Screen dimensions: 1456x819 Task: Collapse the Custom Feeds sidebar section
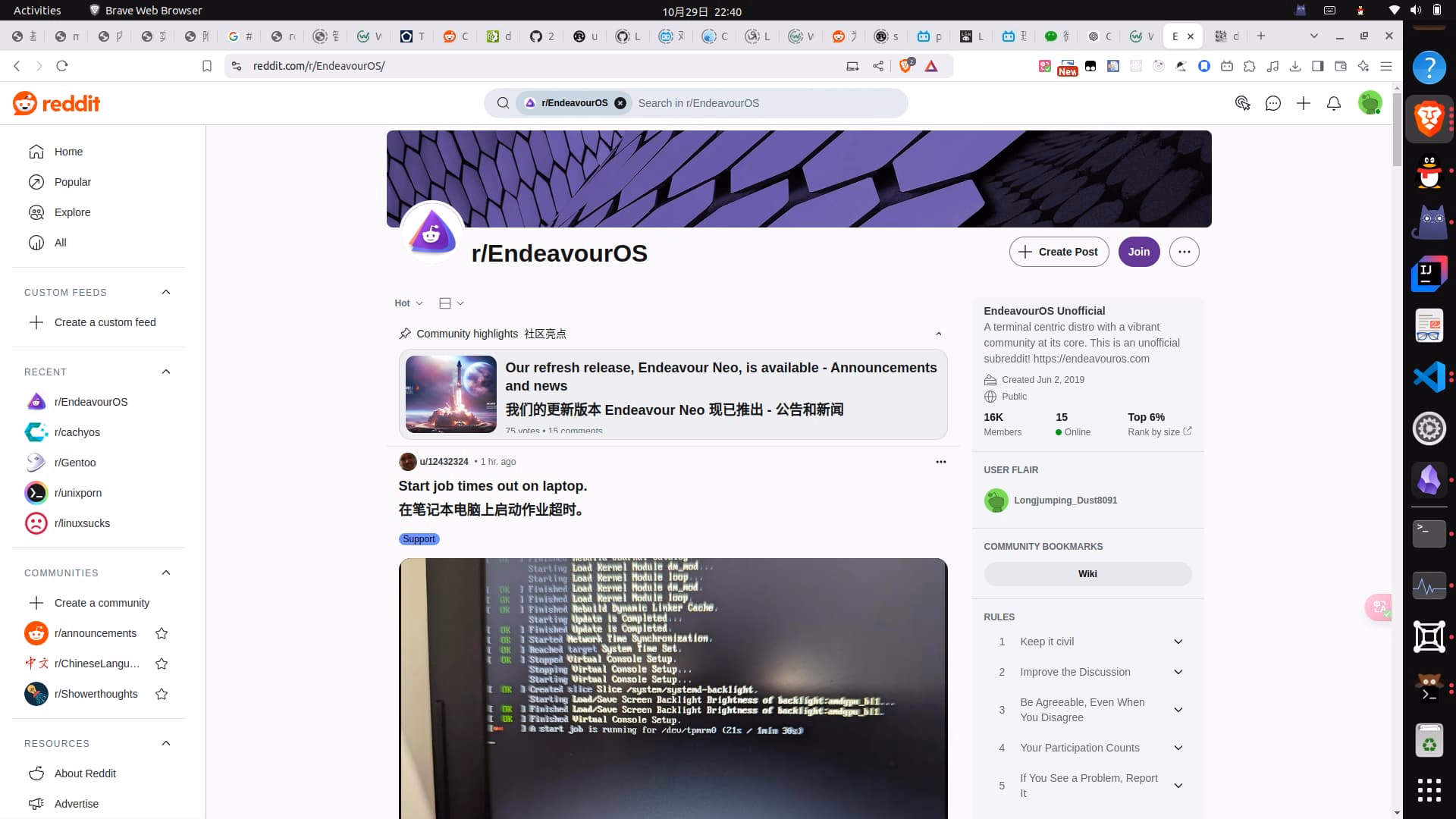click(166, 292)
